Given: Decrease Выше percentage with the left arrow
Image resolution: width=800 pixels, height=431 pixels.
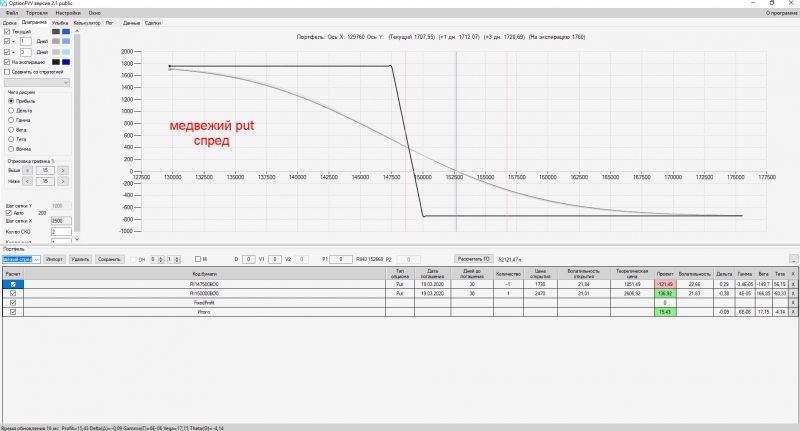Looking at the screenshot, I should point(28,170).
